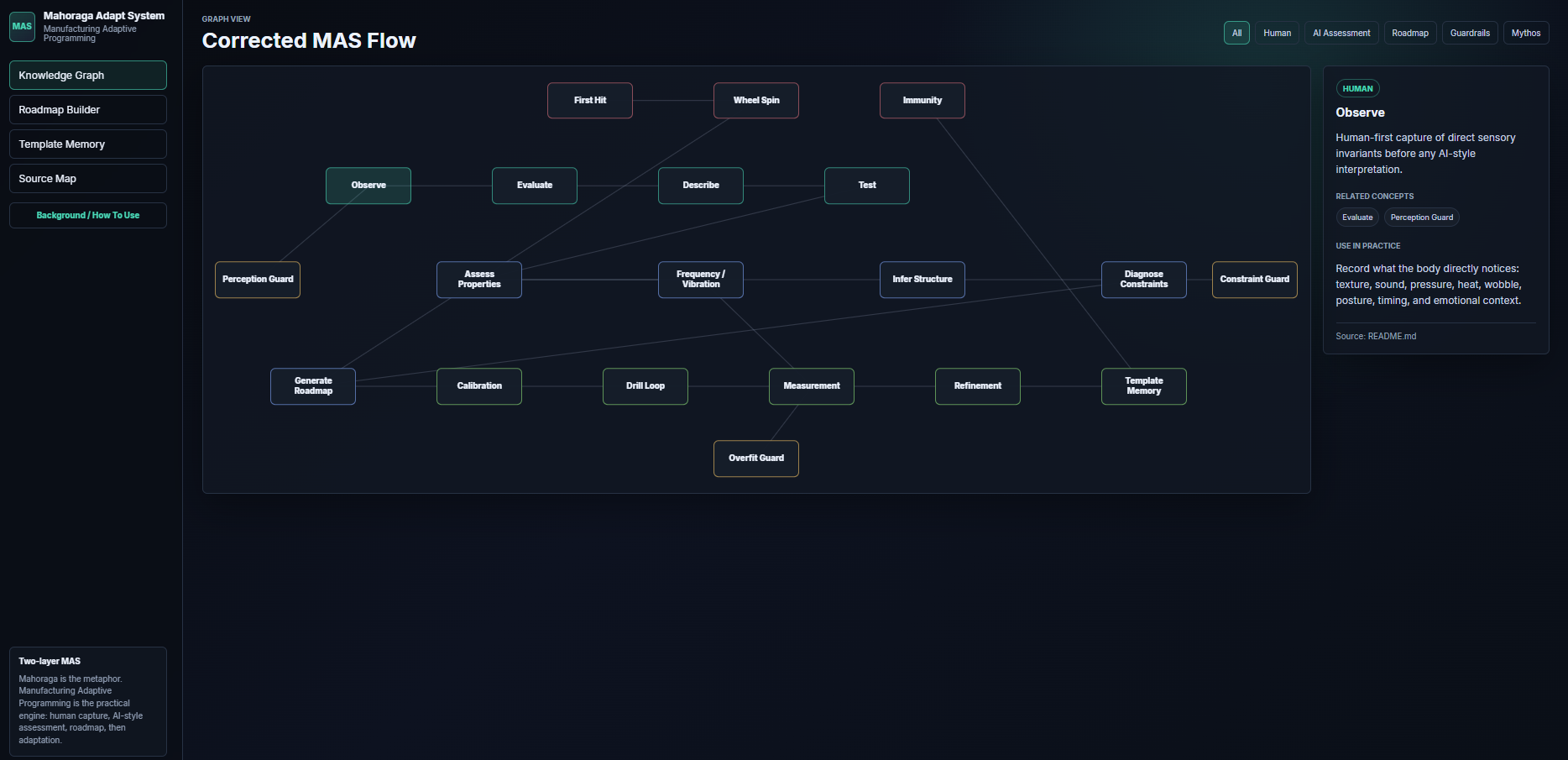Viewport: 1568px width, 760px height.
Task: Open the Roadmap Builder section
Action: (x=88, y=109)
